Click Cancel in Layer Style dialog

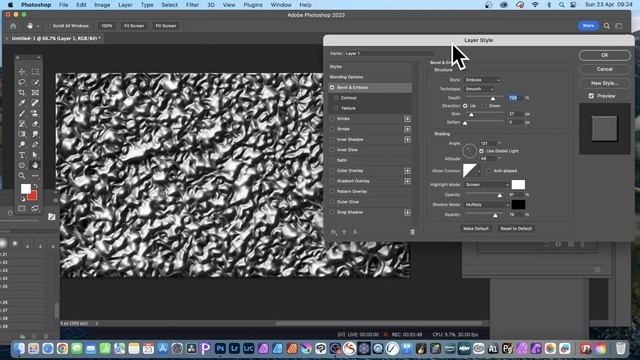point(604,69)
